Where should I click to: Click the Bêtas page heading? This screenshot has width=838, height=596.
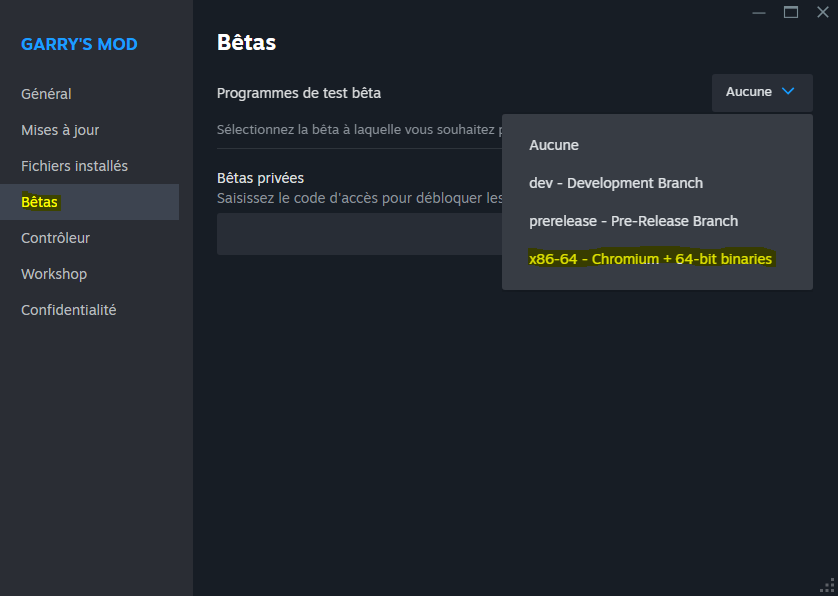(x=246, y=43)
